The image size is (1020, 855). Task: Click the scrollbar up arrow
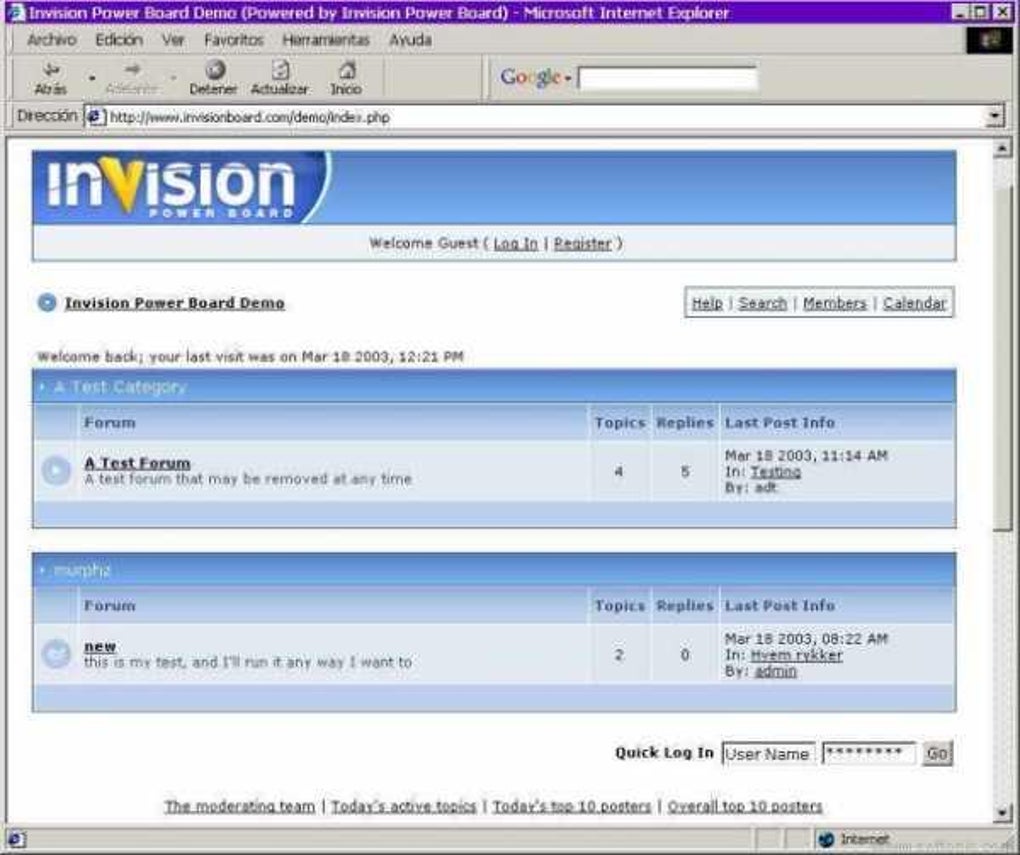click(x=1002, y=148)
